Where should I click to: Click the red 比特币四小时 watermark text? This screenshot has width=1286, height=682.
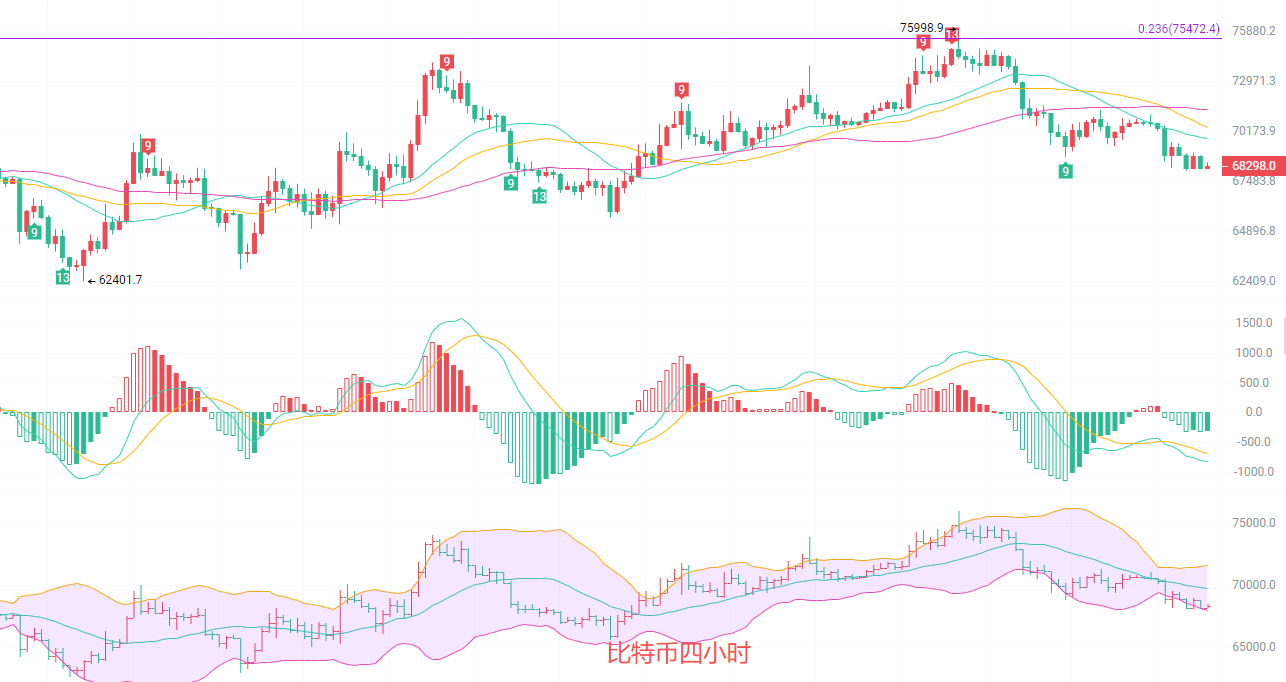point(678,653)
